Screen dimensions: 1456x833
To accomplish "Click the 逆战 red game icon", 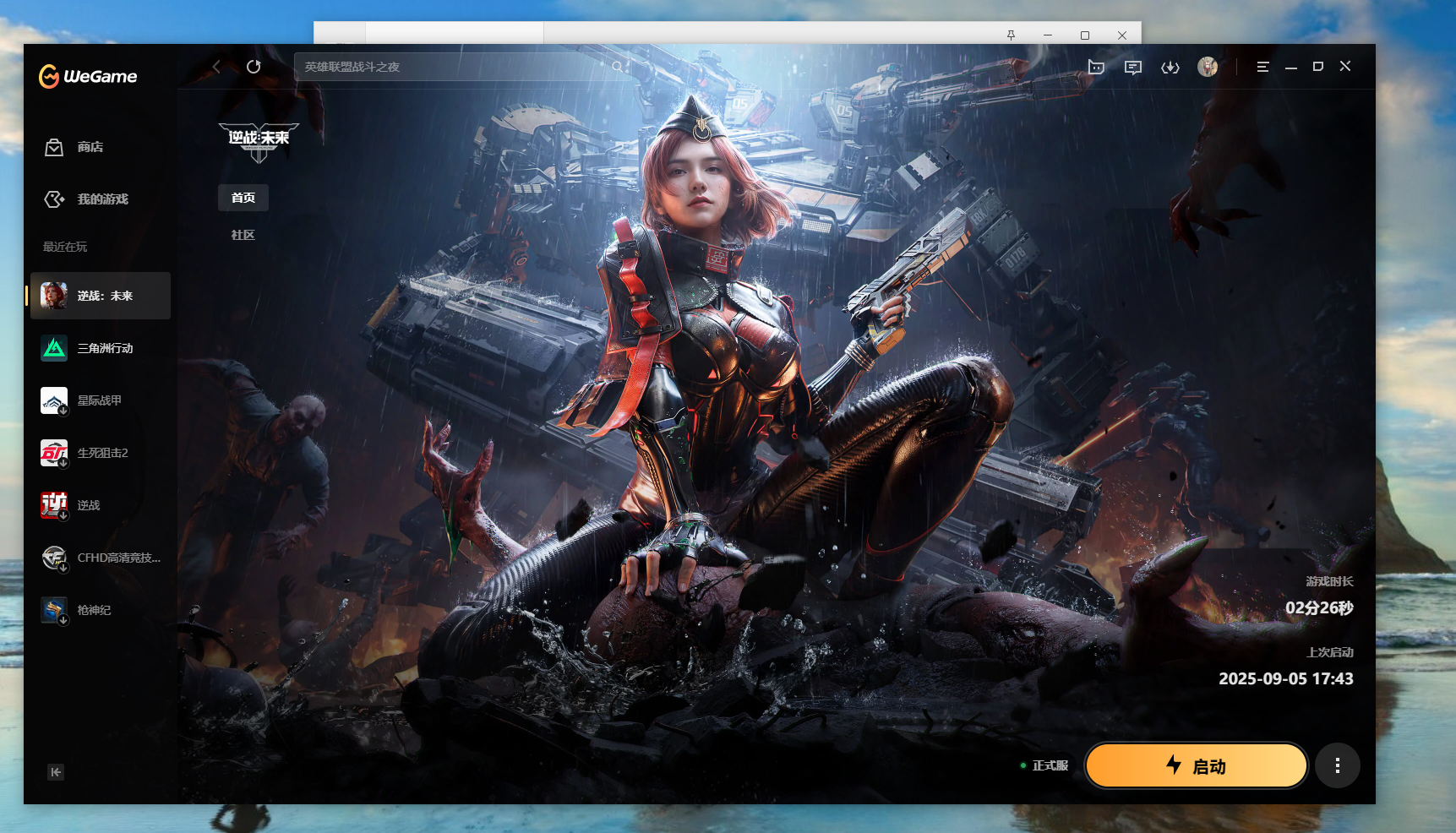I will (x=54, y=505).
